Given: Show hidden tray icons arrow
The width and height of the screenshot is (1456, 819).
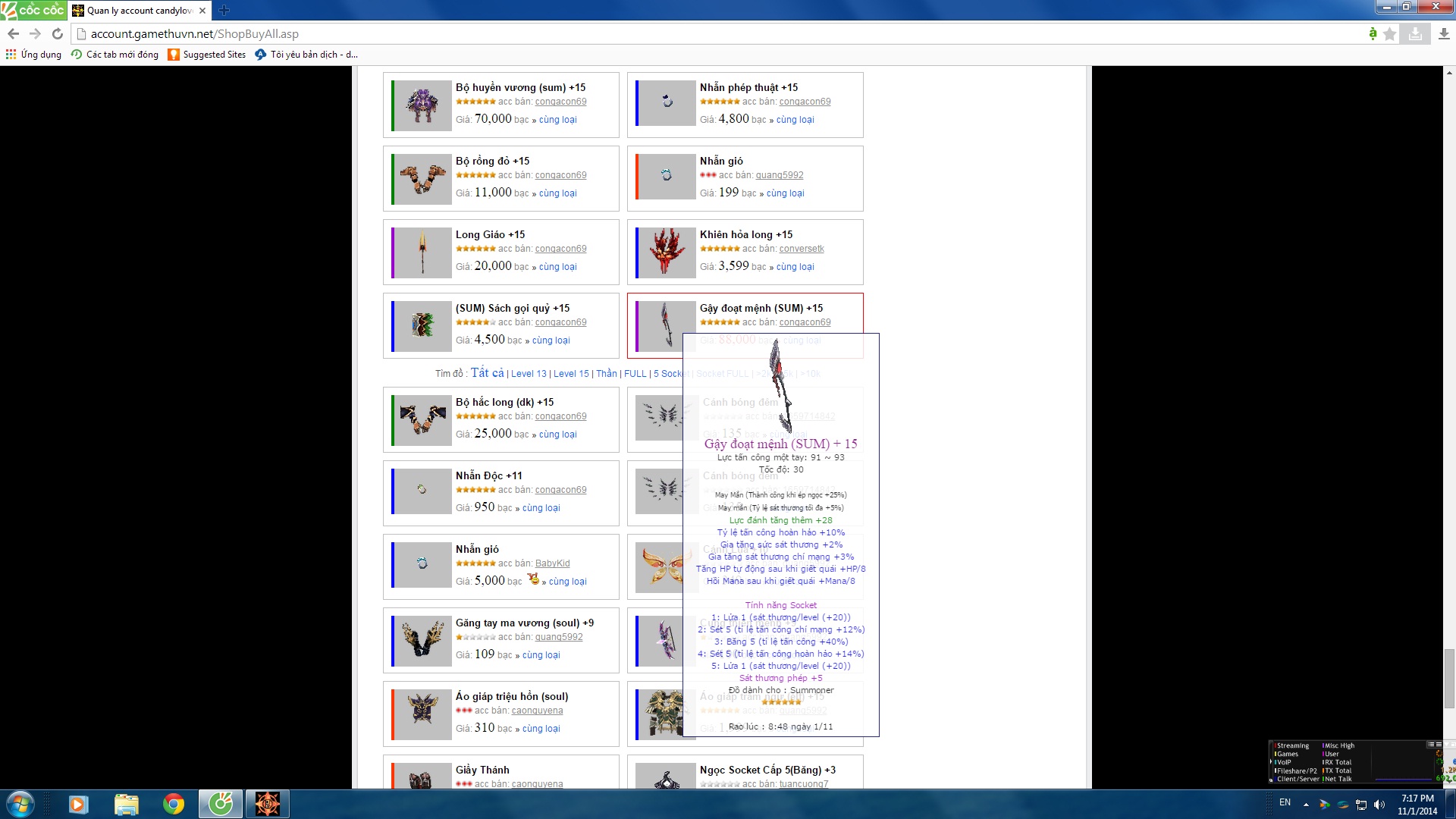Looking at the screenshot, I should coord(1306,805).
